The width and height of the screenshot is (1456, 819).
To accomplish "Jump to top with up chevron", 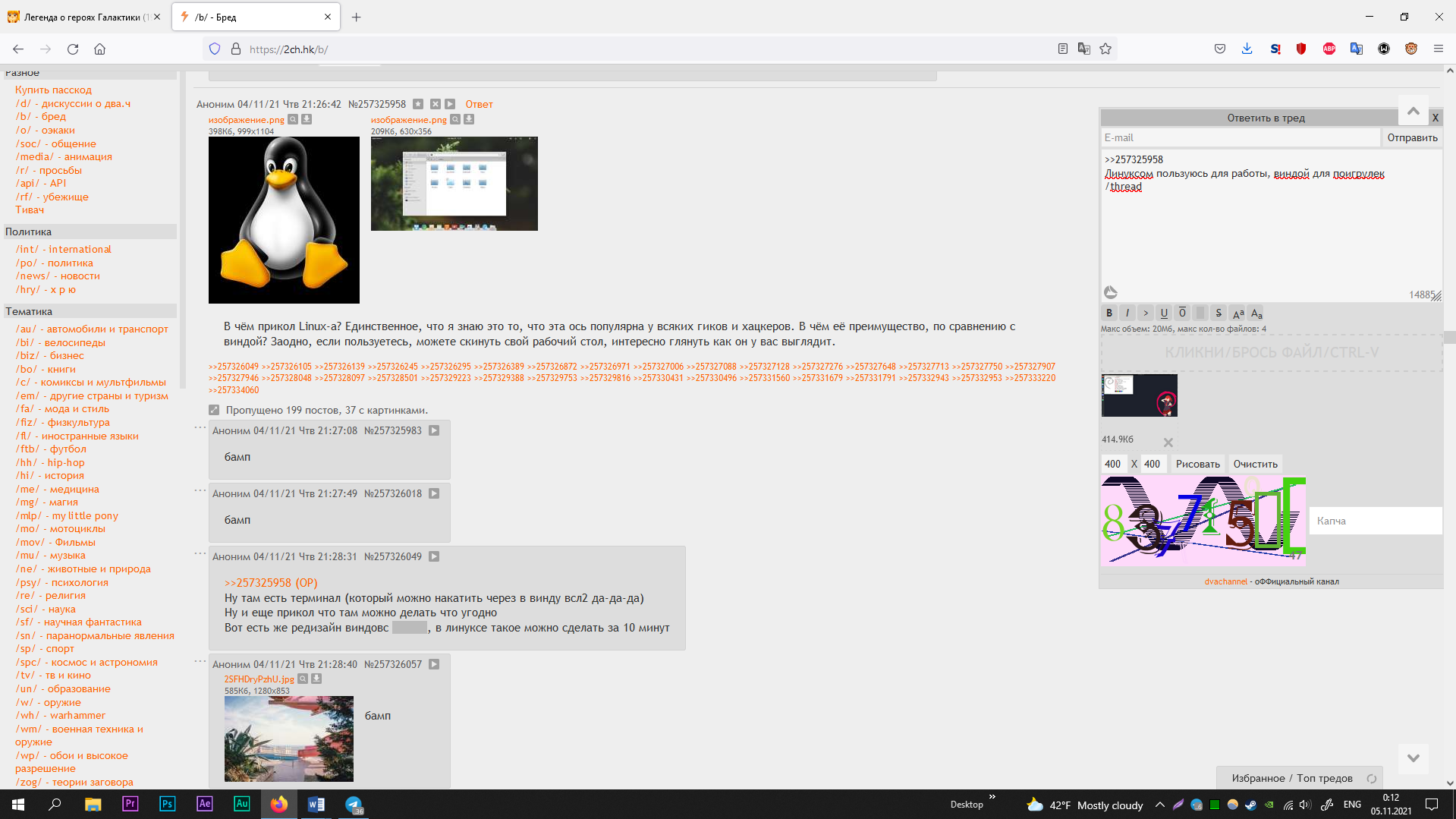I will [1413, 111].
